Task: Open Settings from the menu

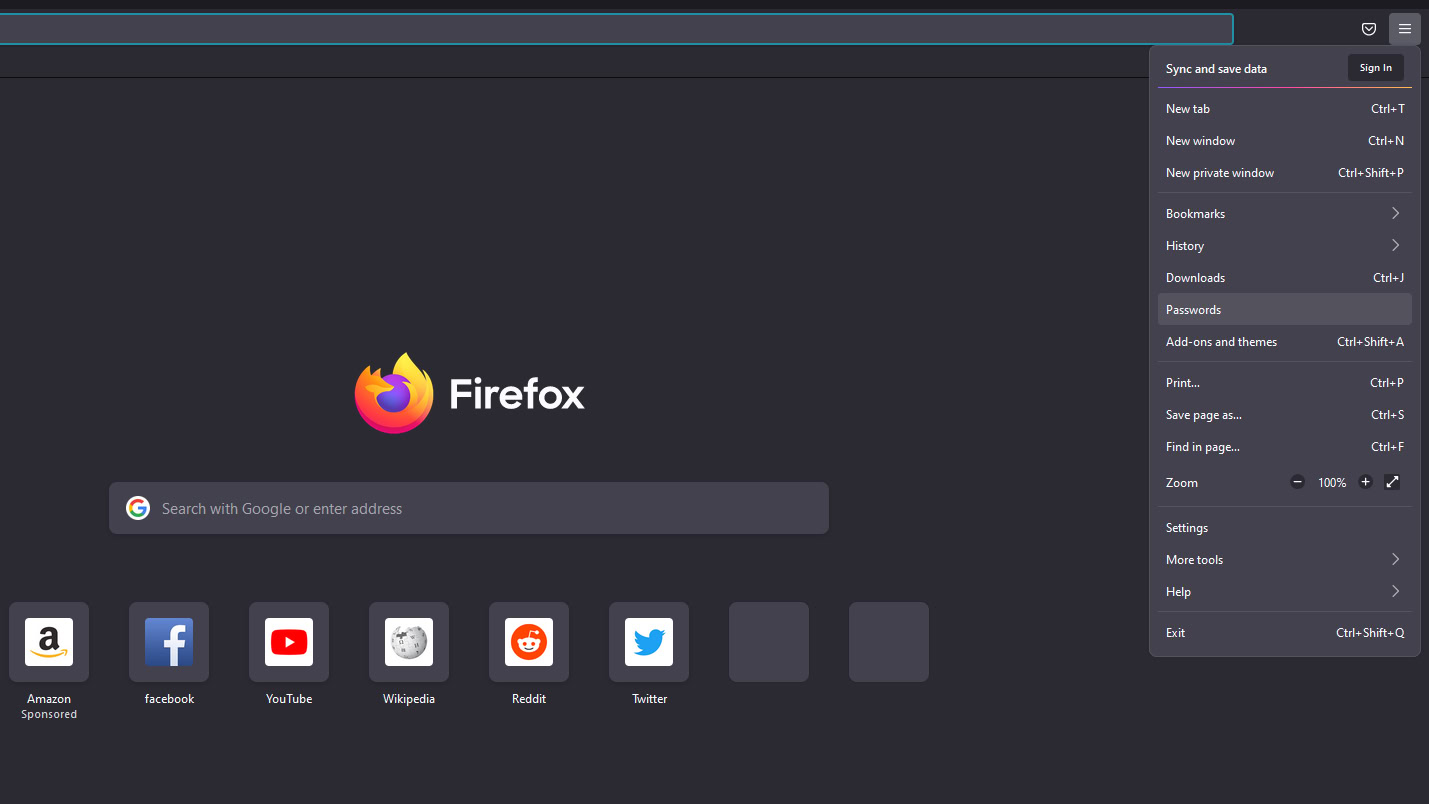Action: 1285,527
